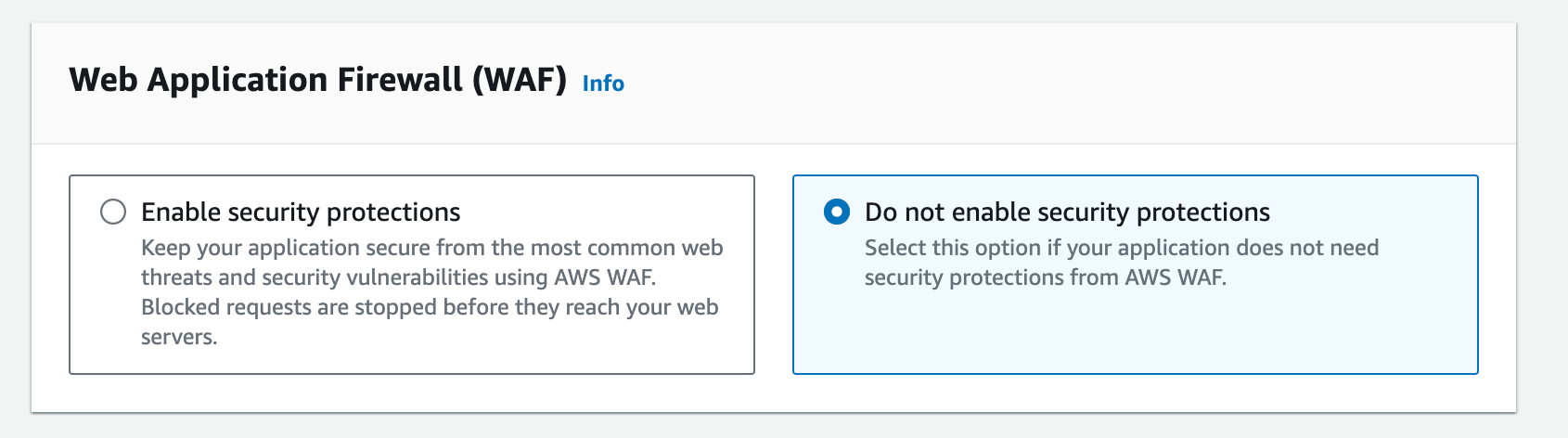The width and height of the screenshot is (1568, 438).
Task: Click the "Select this option if your application" text
Action: 1121,248
